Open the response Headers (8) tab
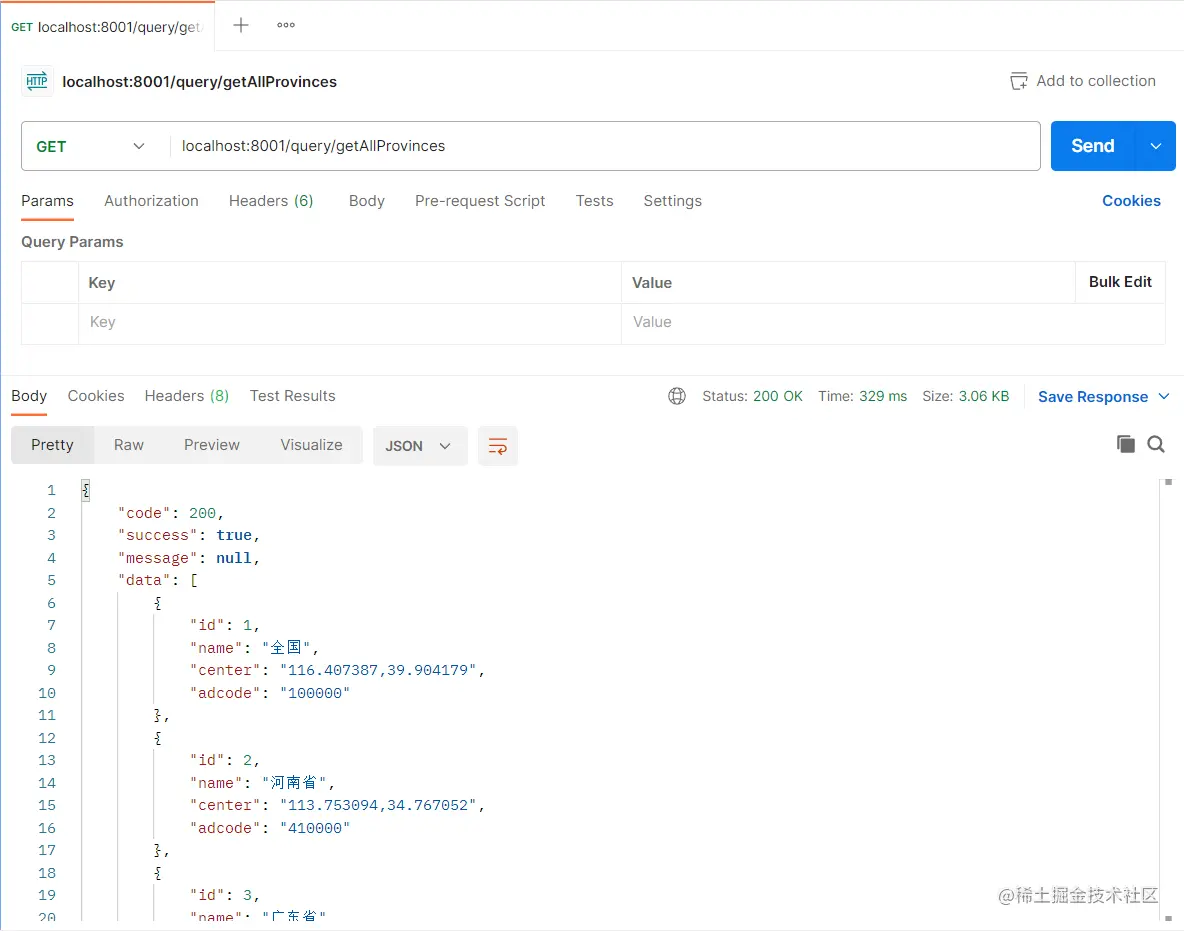The image size is (1184, 931). (187, 396)
